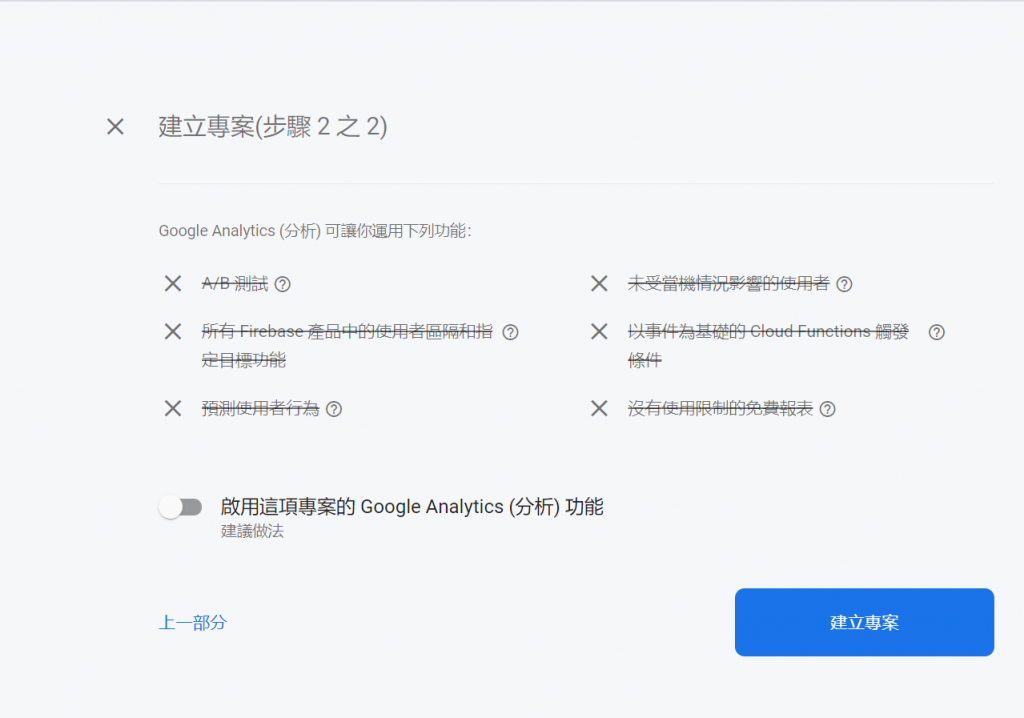Click X mark beside 所有 Firebase 產品中的使用者區隔
The height and width of the screenshot is (718, 1024).
(173, 331)
